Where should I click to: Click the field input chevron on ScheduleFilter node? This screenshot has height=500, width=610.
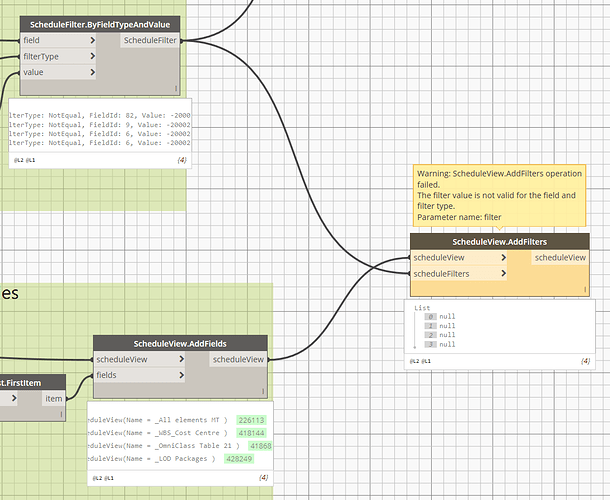coord(93,40)
